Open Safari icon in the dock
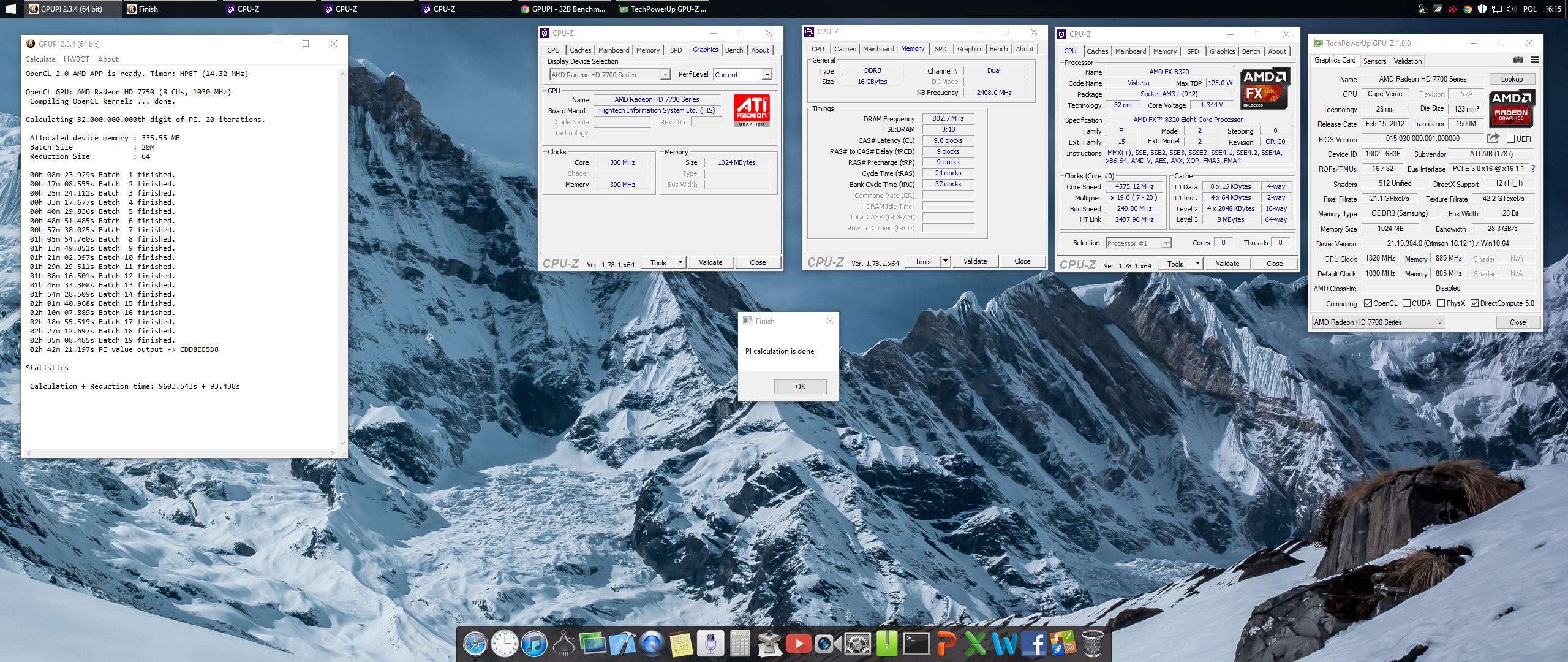 click(x=475, y=644)
